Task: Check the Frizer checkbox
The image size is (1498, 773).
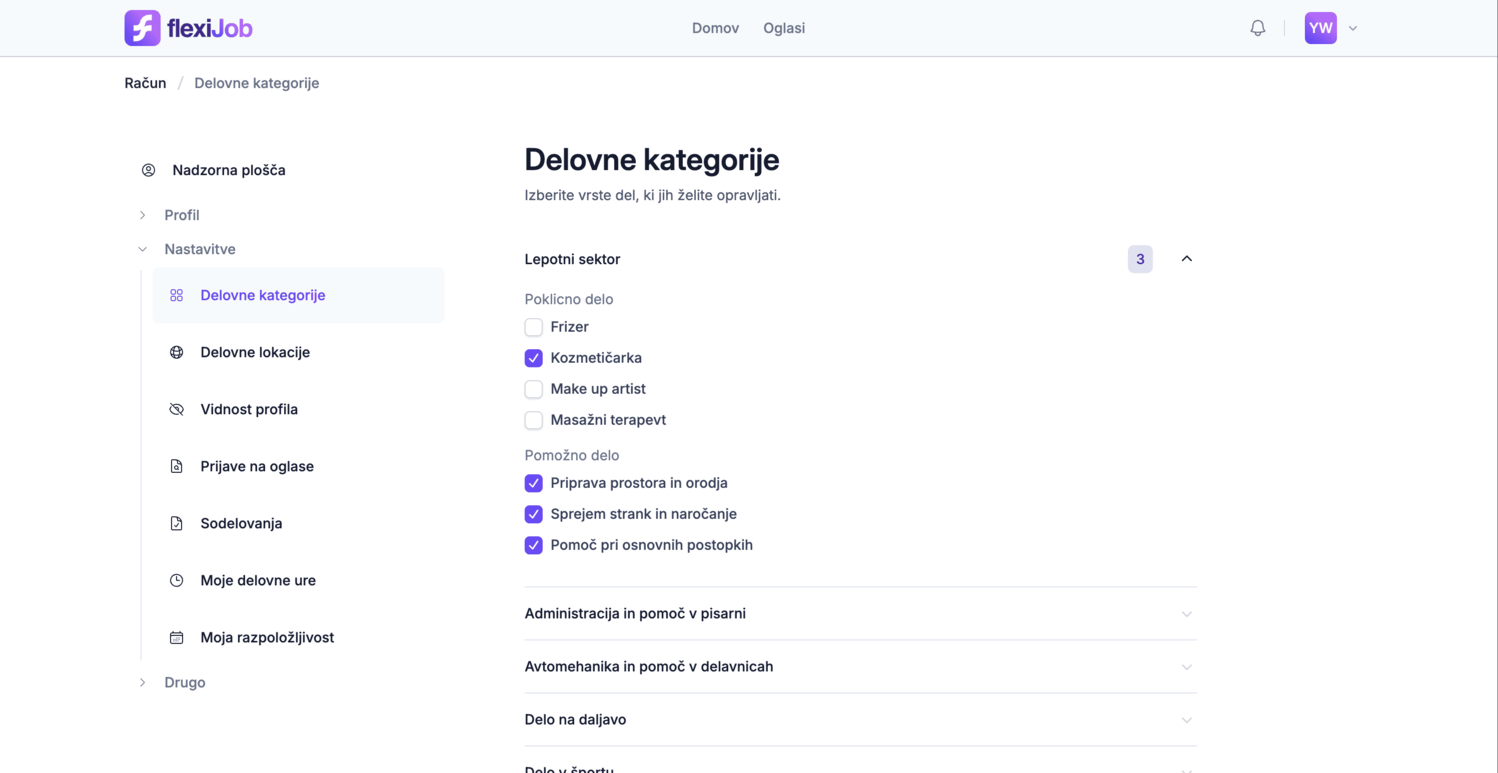Action: (x=533, y=327)
